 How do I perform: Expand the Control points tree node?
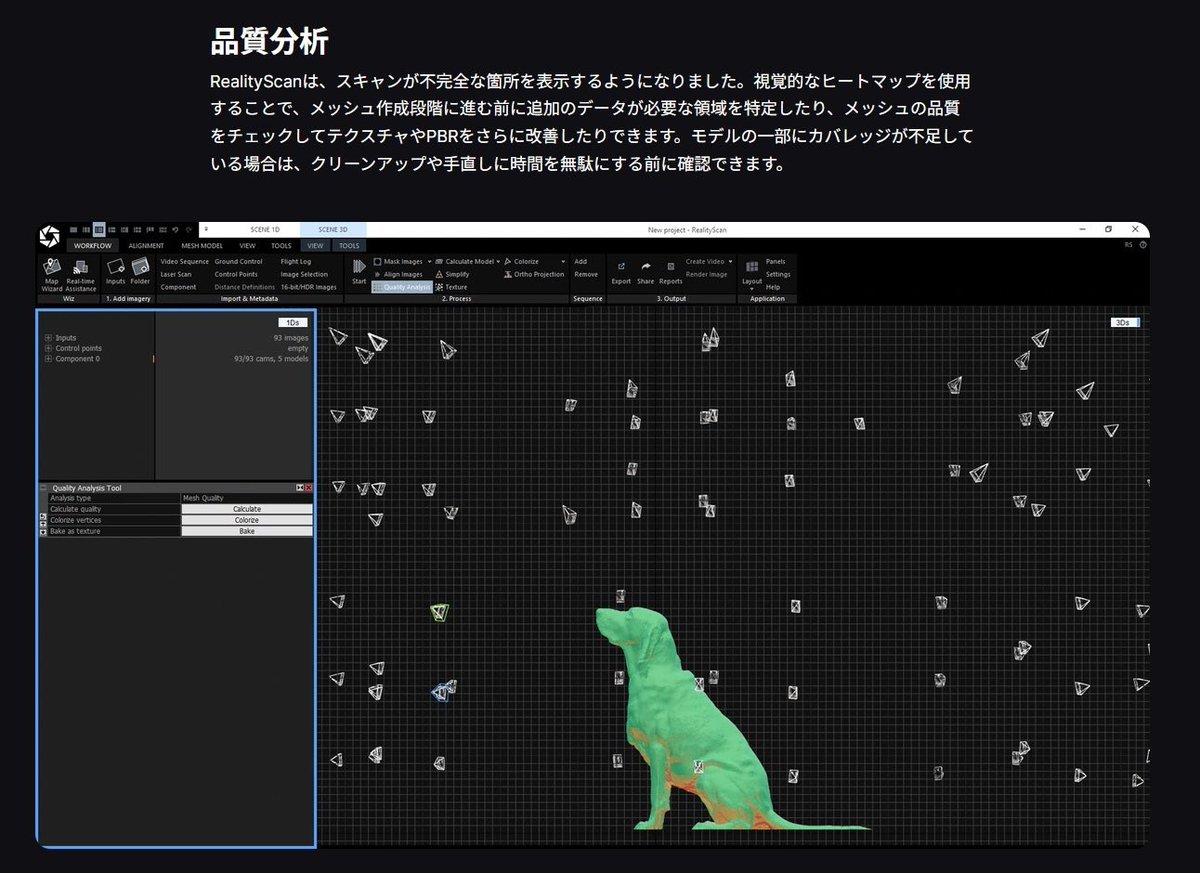pos(48,348)
